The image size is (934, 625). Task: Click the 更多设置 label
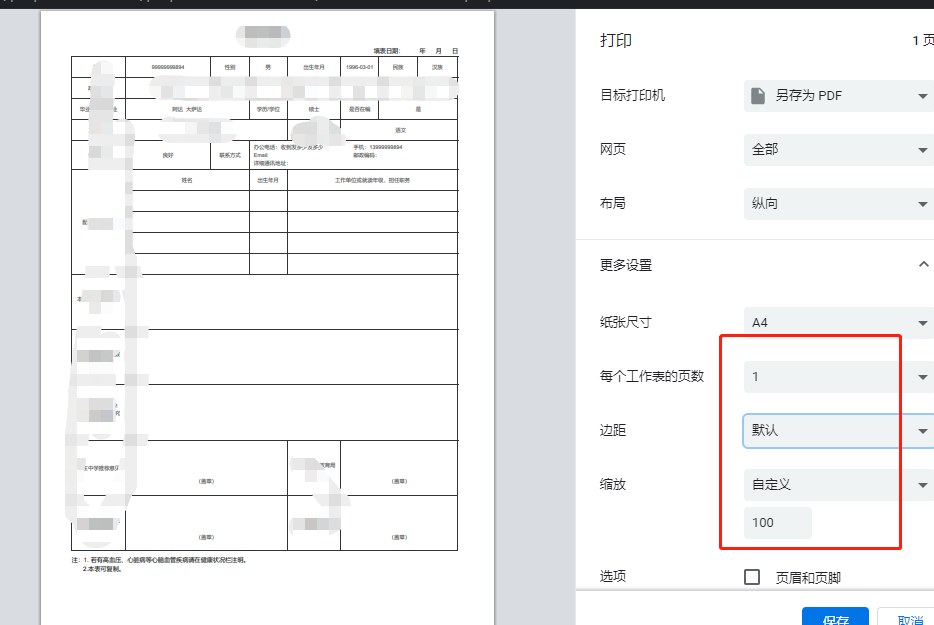[625, 265]
